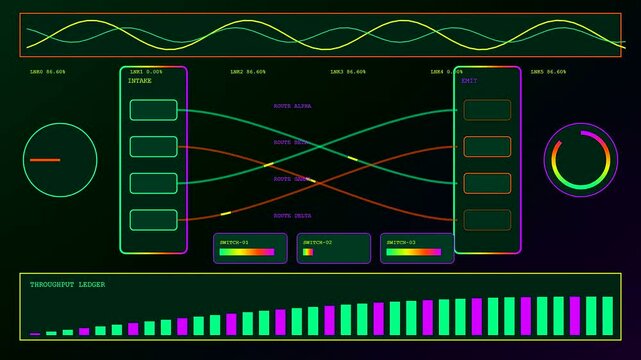Select the top EMIT port slot
The image size is (641, 360).
pyautogui.click(x=487, y=110)
